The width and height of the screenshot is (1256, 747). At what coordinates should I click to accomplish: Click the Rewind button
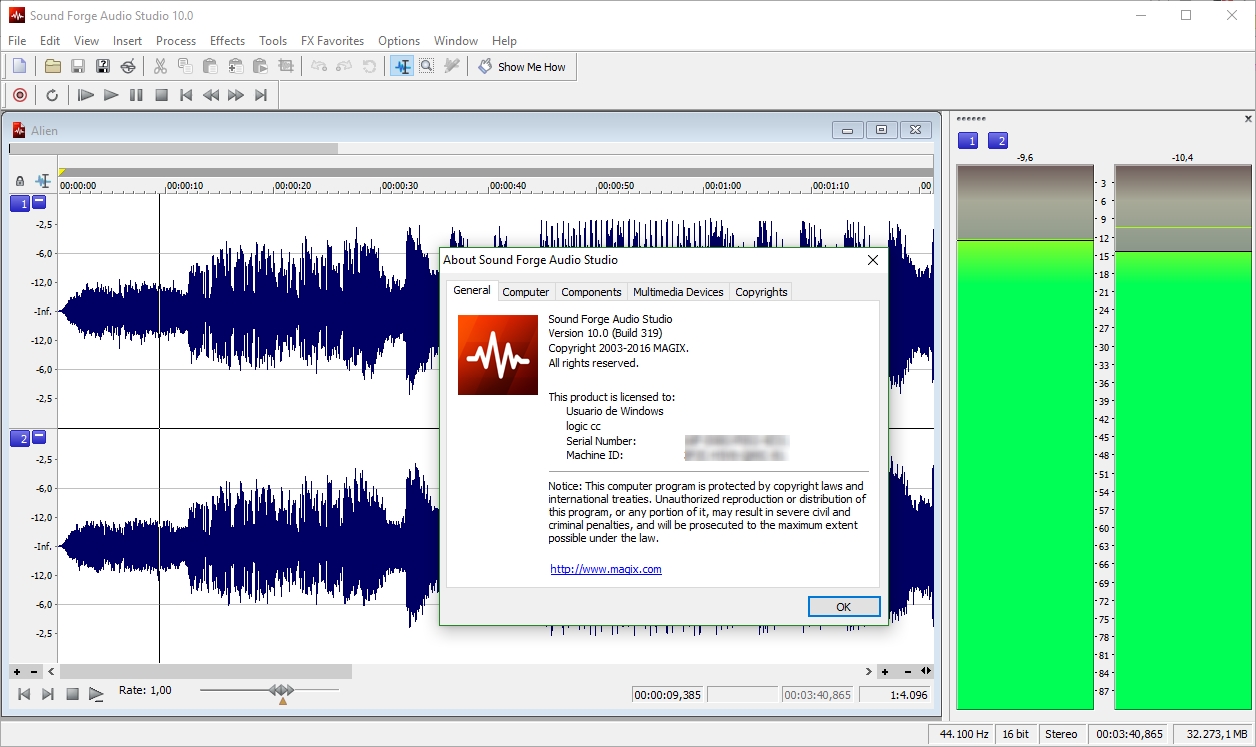click(x=211, y=95)
